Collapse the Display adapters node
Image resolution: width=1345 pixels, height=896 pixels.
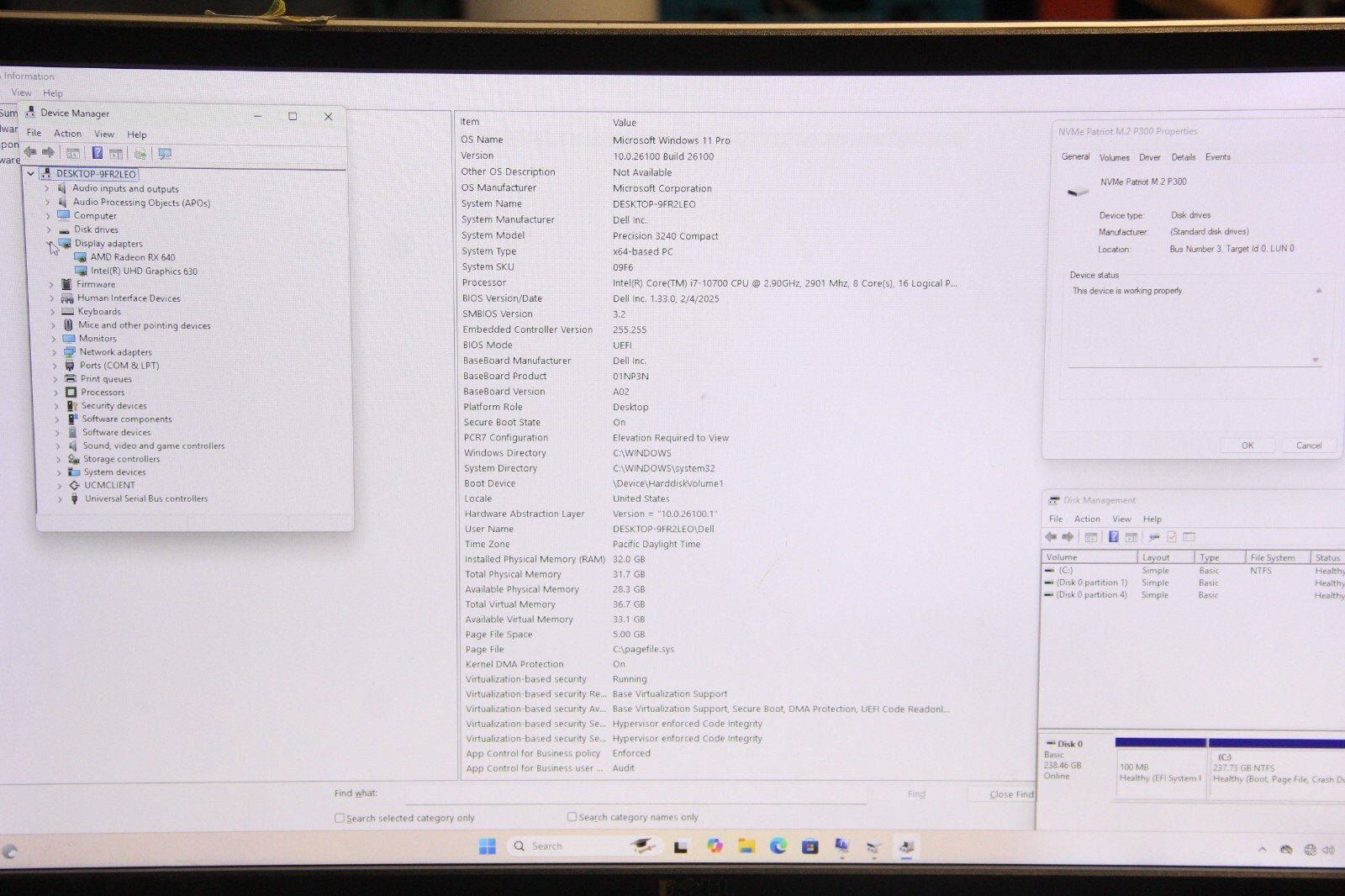coord(50,243)
